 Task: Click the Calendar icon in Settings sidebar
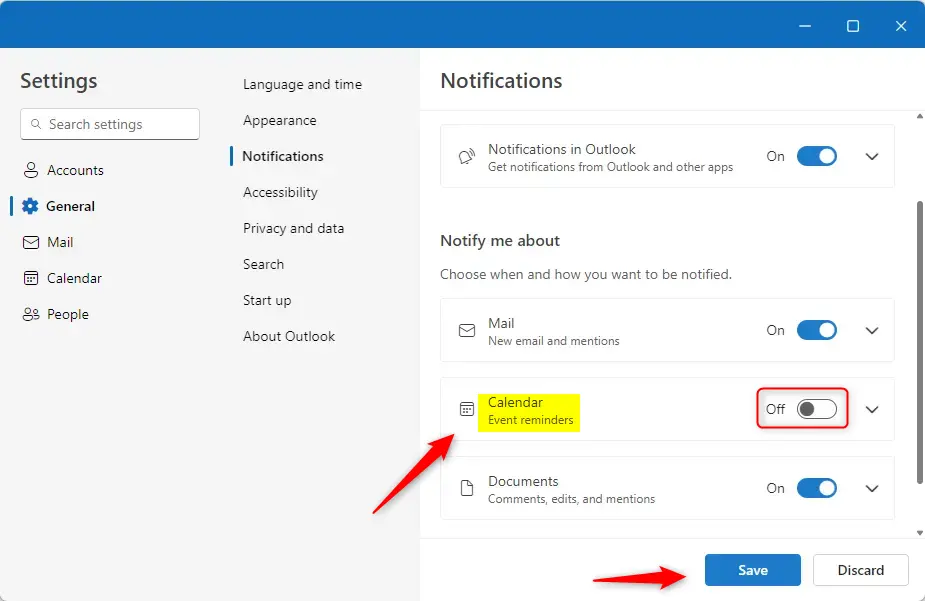pos(31,278)
